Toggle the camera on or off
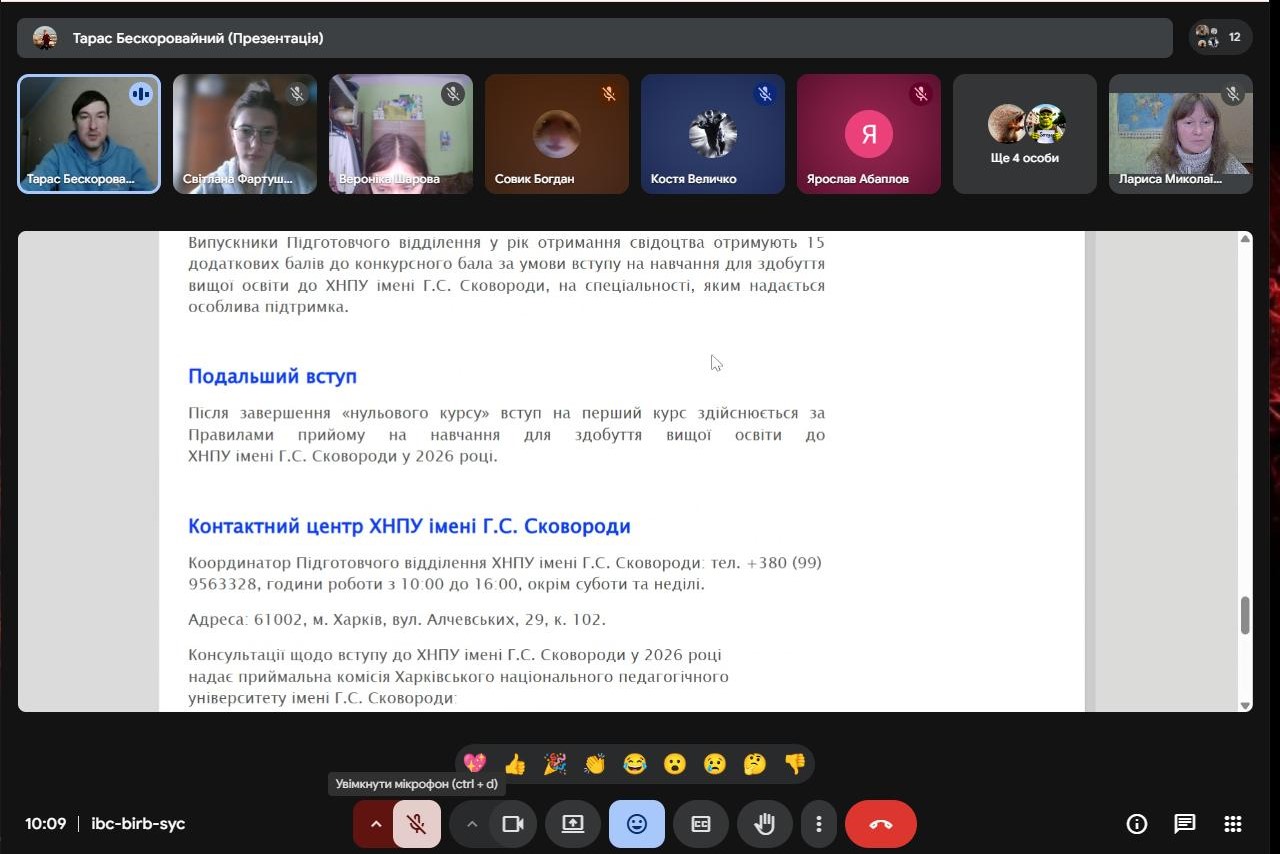 [513, 824]
